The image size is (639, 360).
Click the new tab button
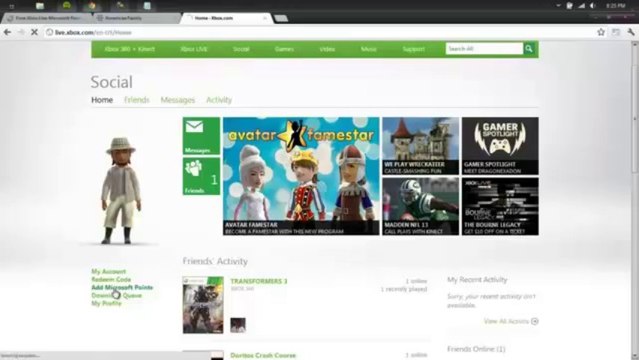281,18
